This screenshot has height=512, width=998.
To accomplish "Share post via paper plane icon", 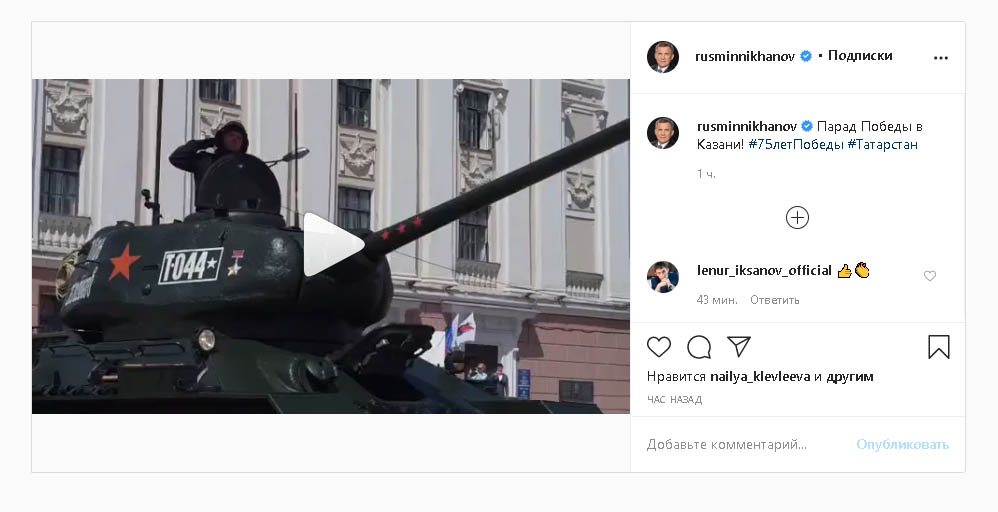I will (739, 346).
